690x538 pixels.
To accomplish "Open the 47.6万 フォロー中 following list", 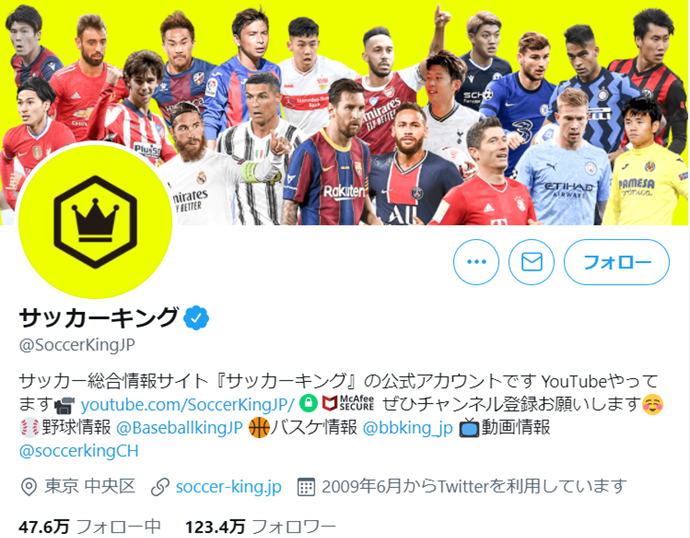I will point(90,527).
